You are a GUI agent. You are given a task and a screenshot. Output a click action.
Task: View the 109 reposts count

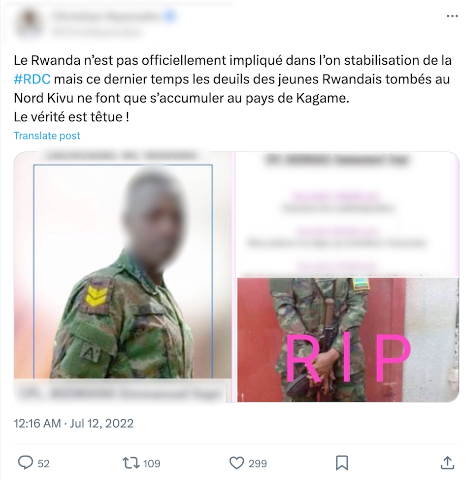click(x=152, y=463)
